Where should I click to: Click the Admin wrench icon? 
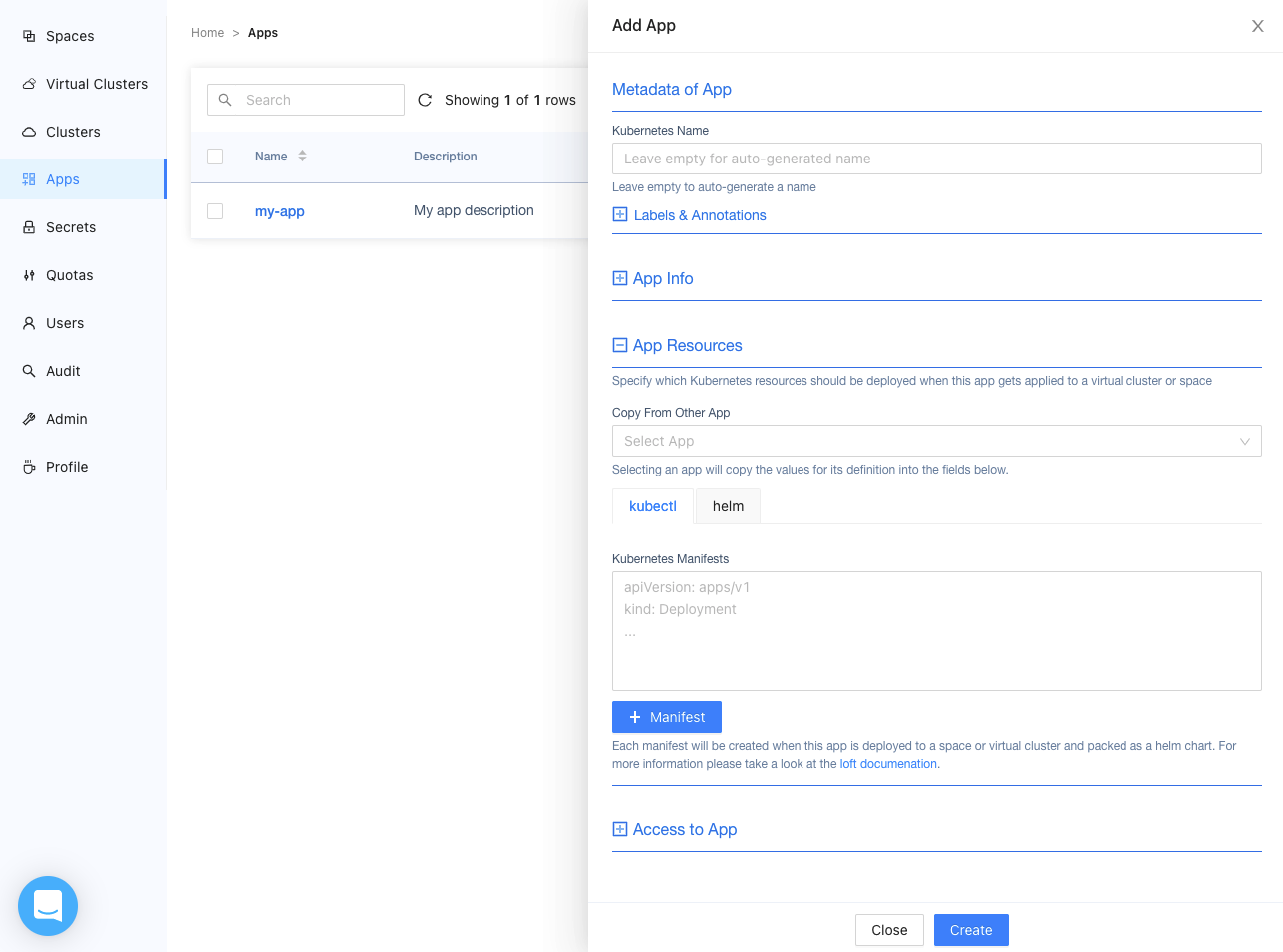coord(29,419)
